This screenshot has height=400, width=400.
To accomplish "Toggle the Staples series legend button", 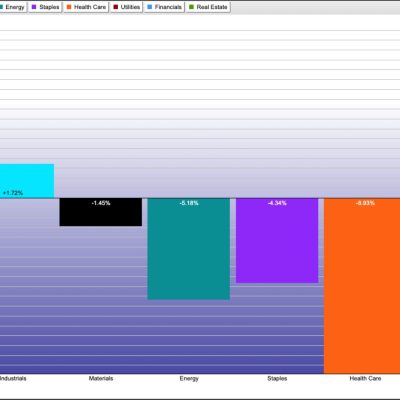I will [x=45, y=7].
